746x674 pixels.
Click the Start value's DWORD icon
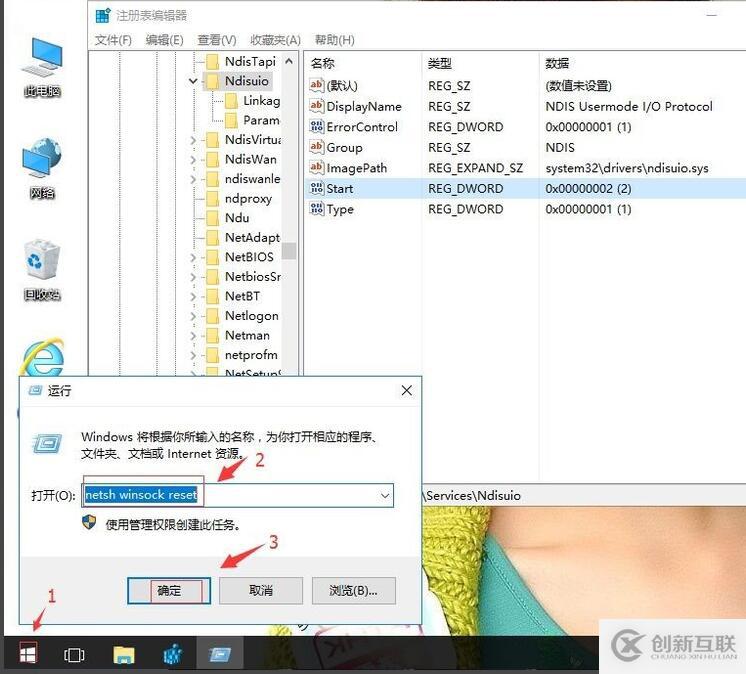pyautogui.click(x=317, y=188)
